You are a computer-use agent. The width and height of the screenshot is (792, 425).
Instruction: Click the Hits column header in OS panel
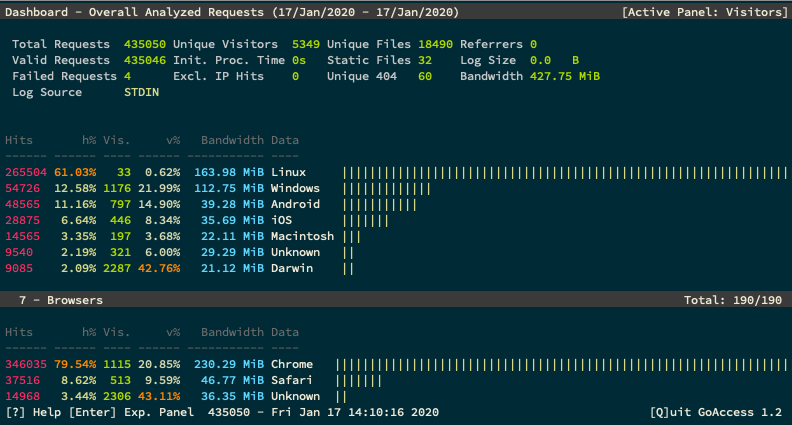pos(19,140)
